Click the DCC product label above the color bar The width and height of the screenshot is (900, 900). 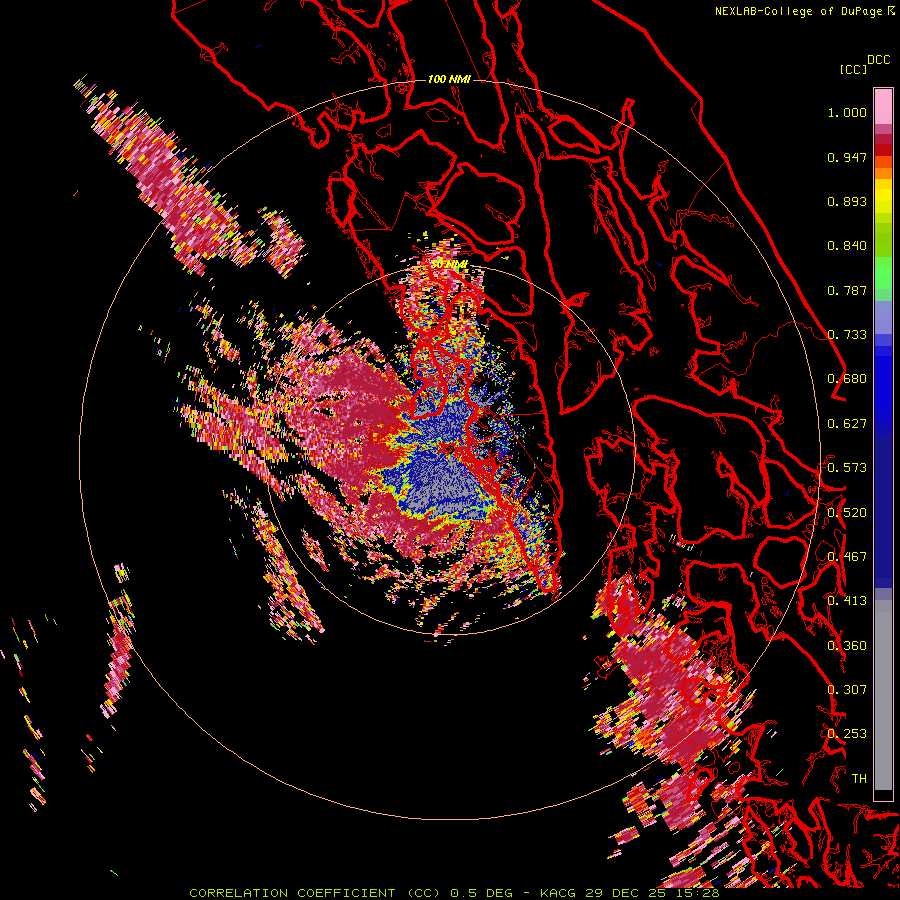click(878, 60)
